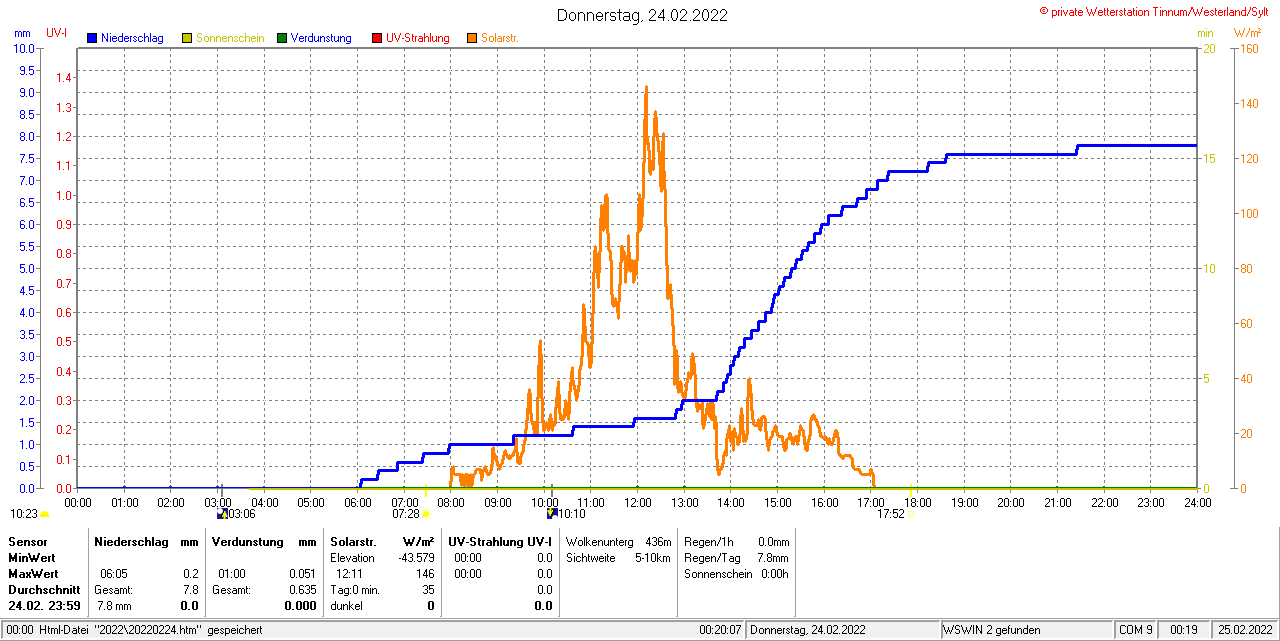
Task: Click the Tag:0 min. label
Action: pyautogui.click(x=355, y=590)
